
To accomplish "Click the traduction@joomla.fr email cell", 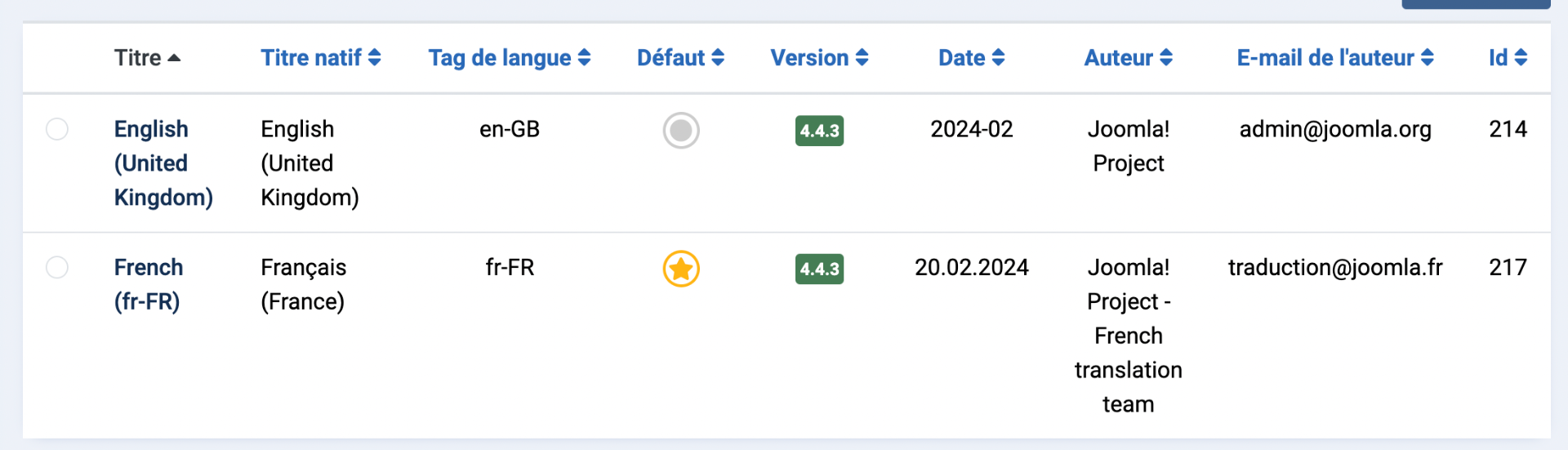I will (1335, 267).
